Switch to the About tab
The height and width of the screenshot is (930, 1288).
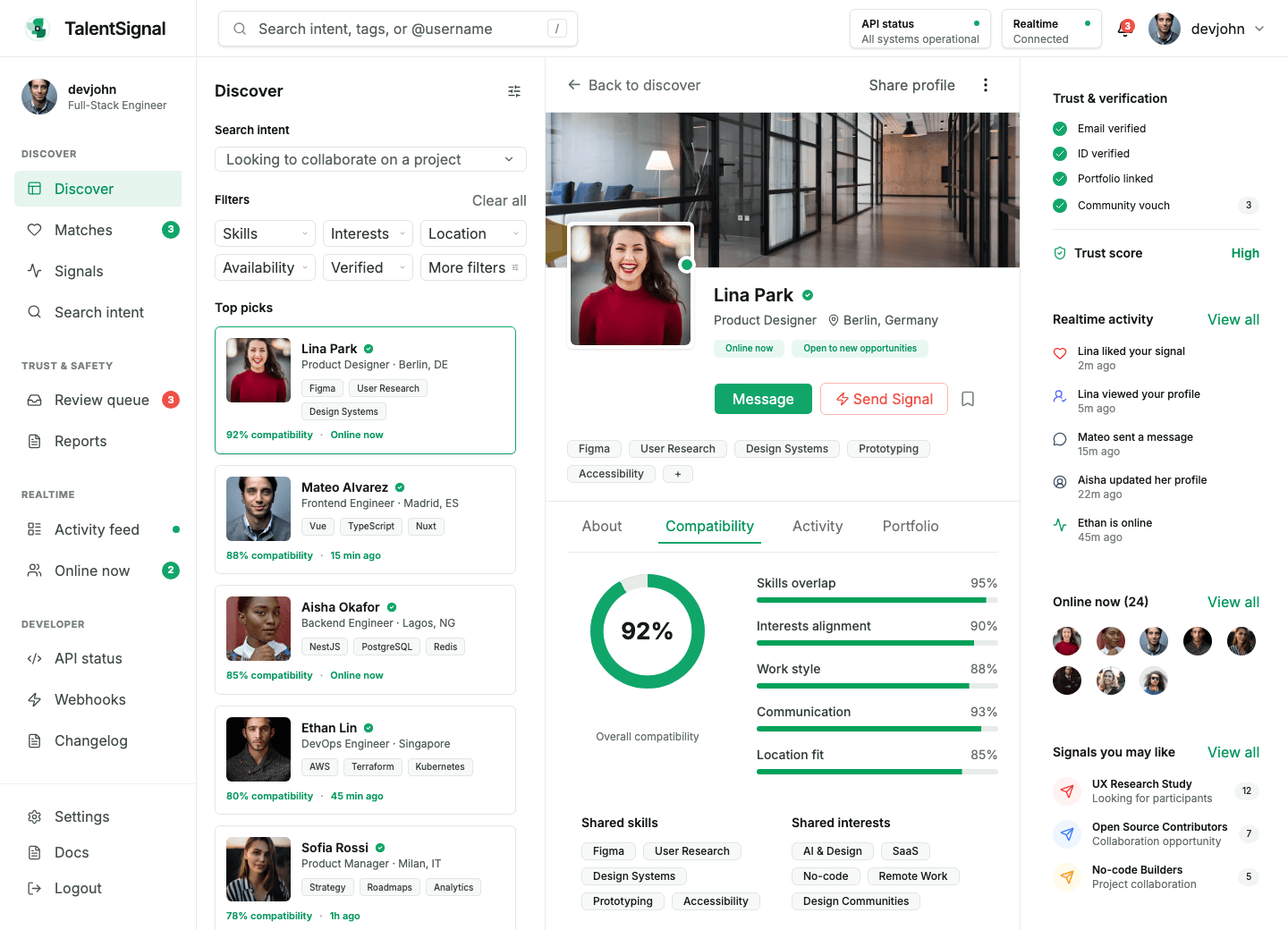[602, 526]
